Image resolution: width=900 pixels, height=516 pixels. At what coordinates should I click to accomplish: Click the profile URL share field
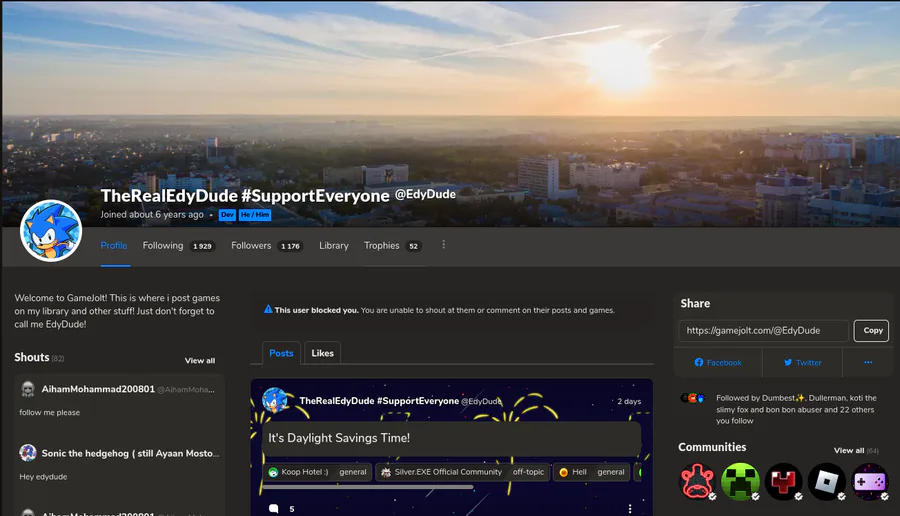coord(763,331)
